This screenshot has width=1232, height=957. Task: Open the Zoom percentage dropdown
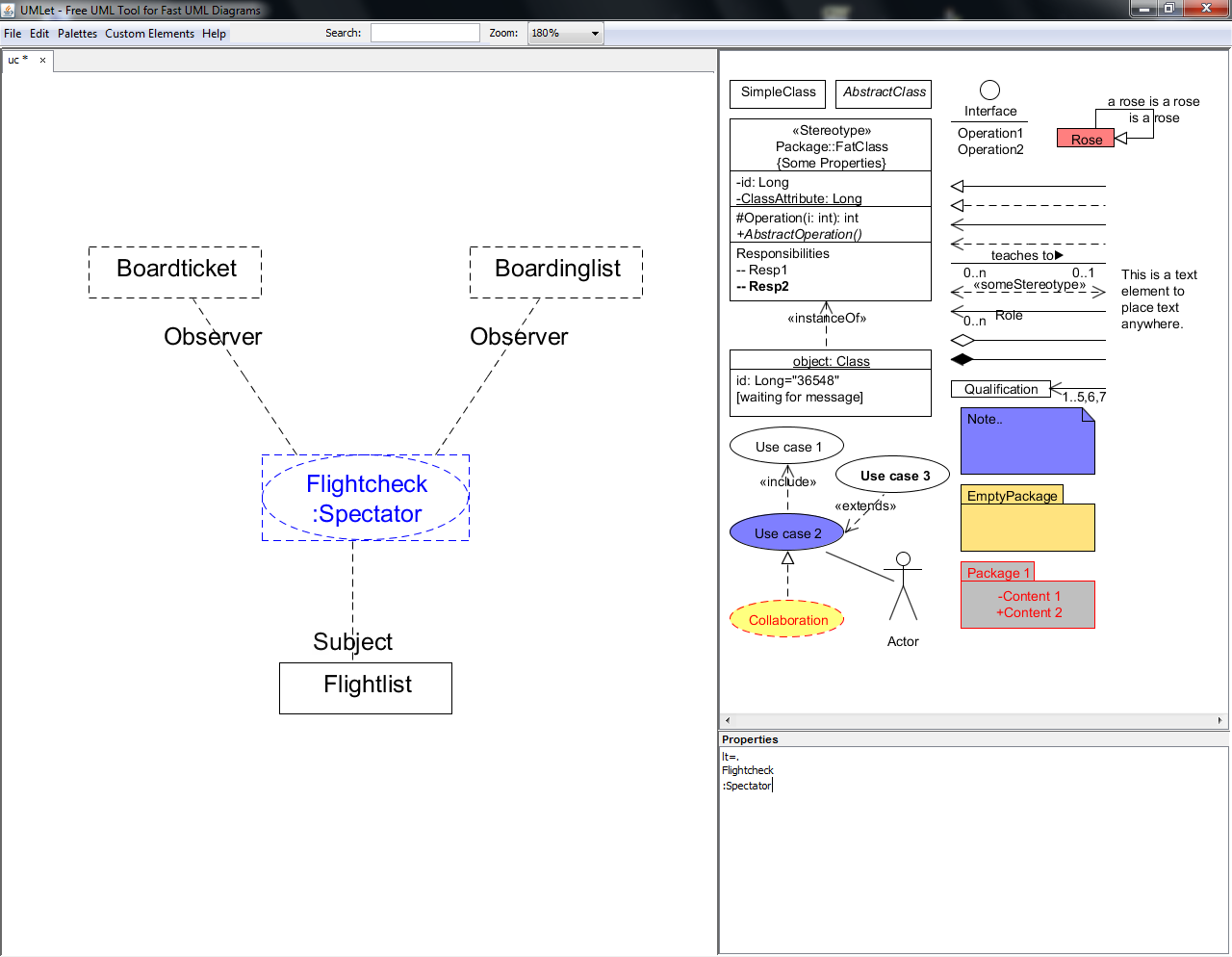tap(566, 33)
